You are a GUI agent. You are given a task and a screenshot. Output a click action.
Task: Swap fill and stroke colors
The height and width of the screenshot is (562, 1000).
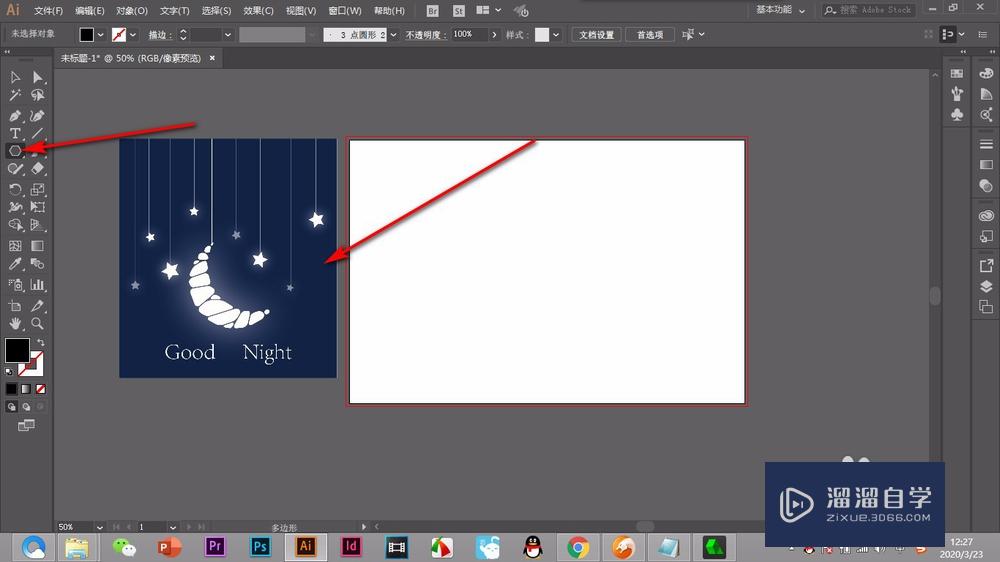[x=41, y=343]
